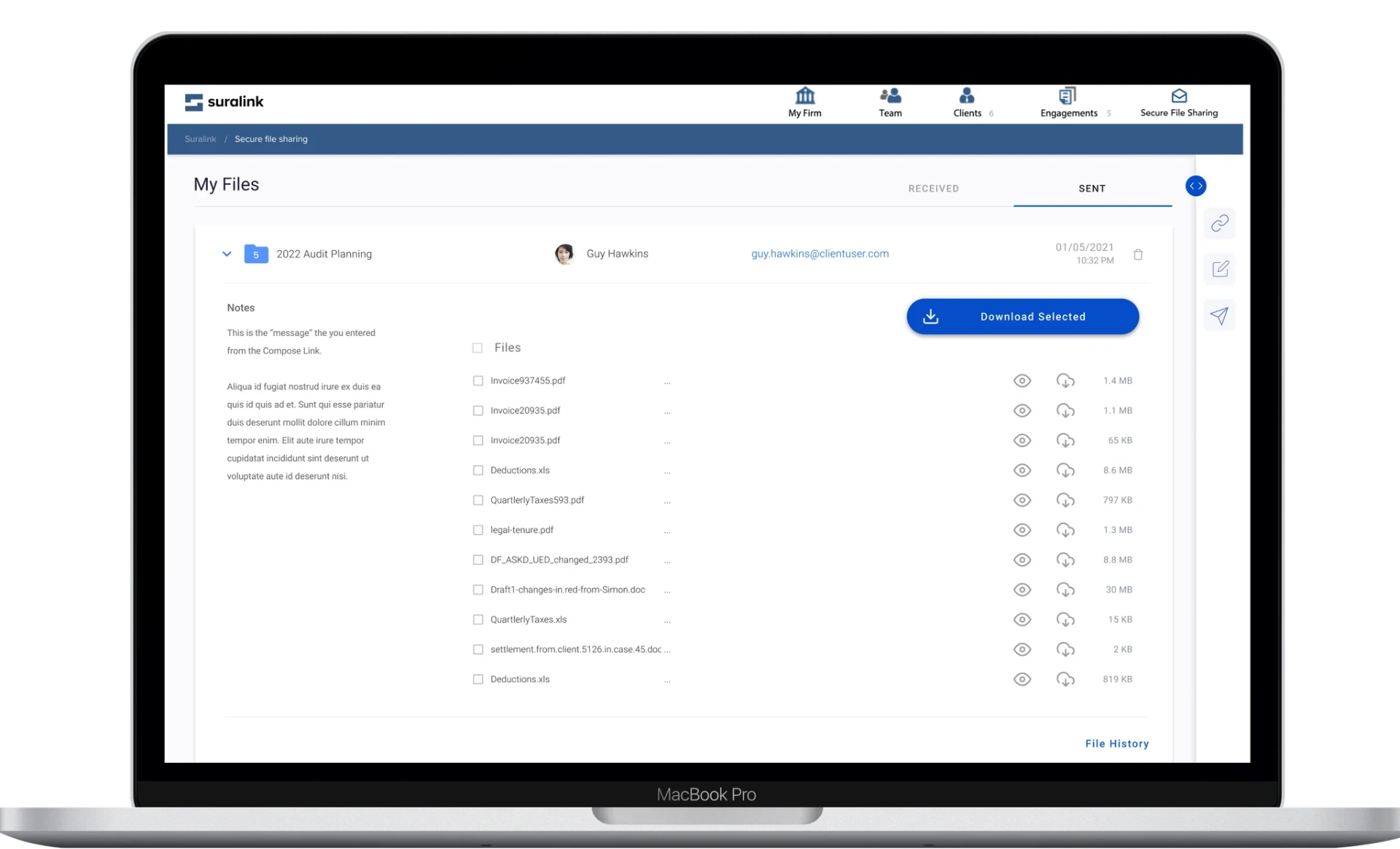Viewport: 1400px width, 849px height.
Task: Click the Secure file sharing breadcrumb
Action: 271,138
